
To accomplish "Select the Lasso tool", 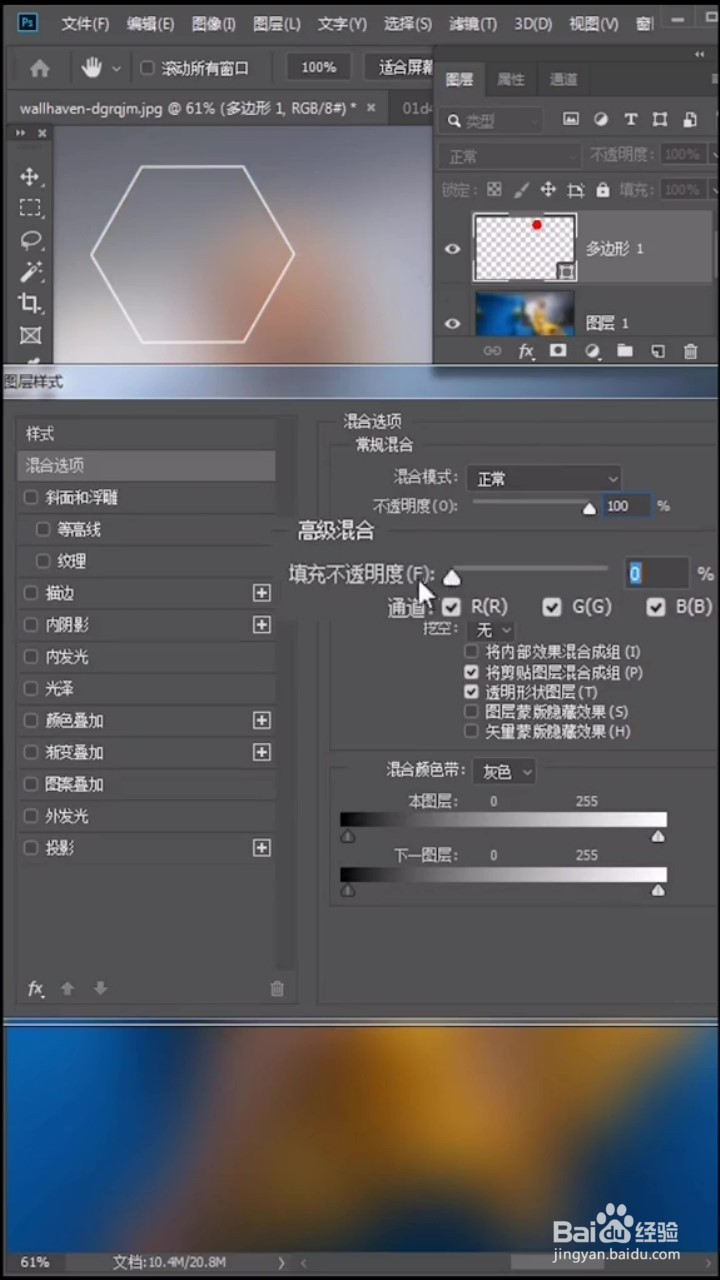I will tap(30, 240).
